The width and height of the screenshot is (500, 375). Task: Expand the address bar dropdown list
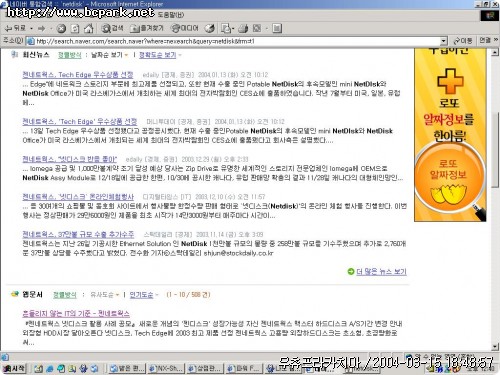[x=443, y=41]
